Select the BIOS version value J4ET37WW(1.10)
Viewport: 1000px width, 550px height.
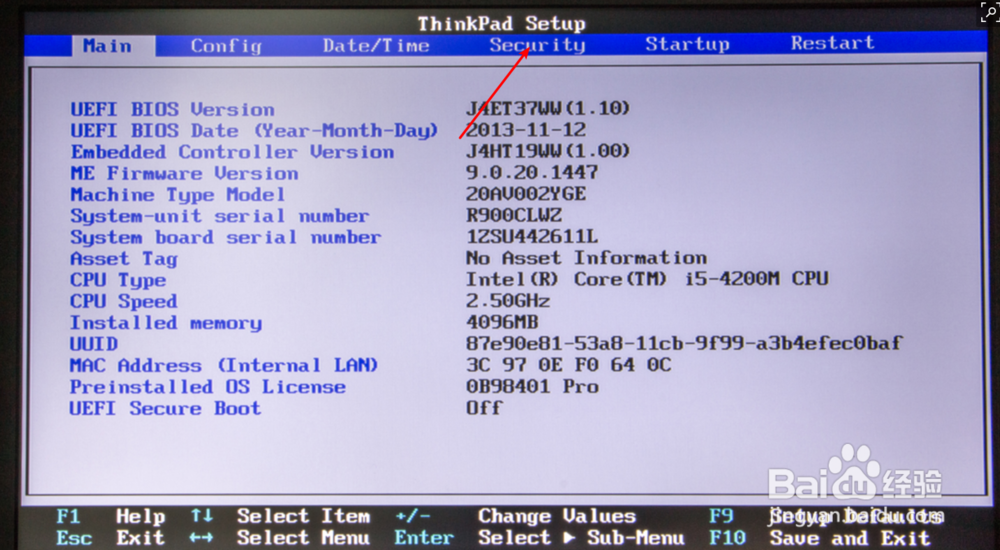coord(548,108)
